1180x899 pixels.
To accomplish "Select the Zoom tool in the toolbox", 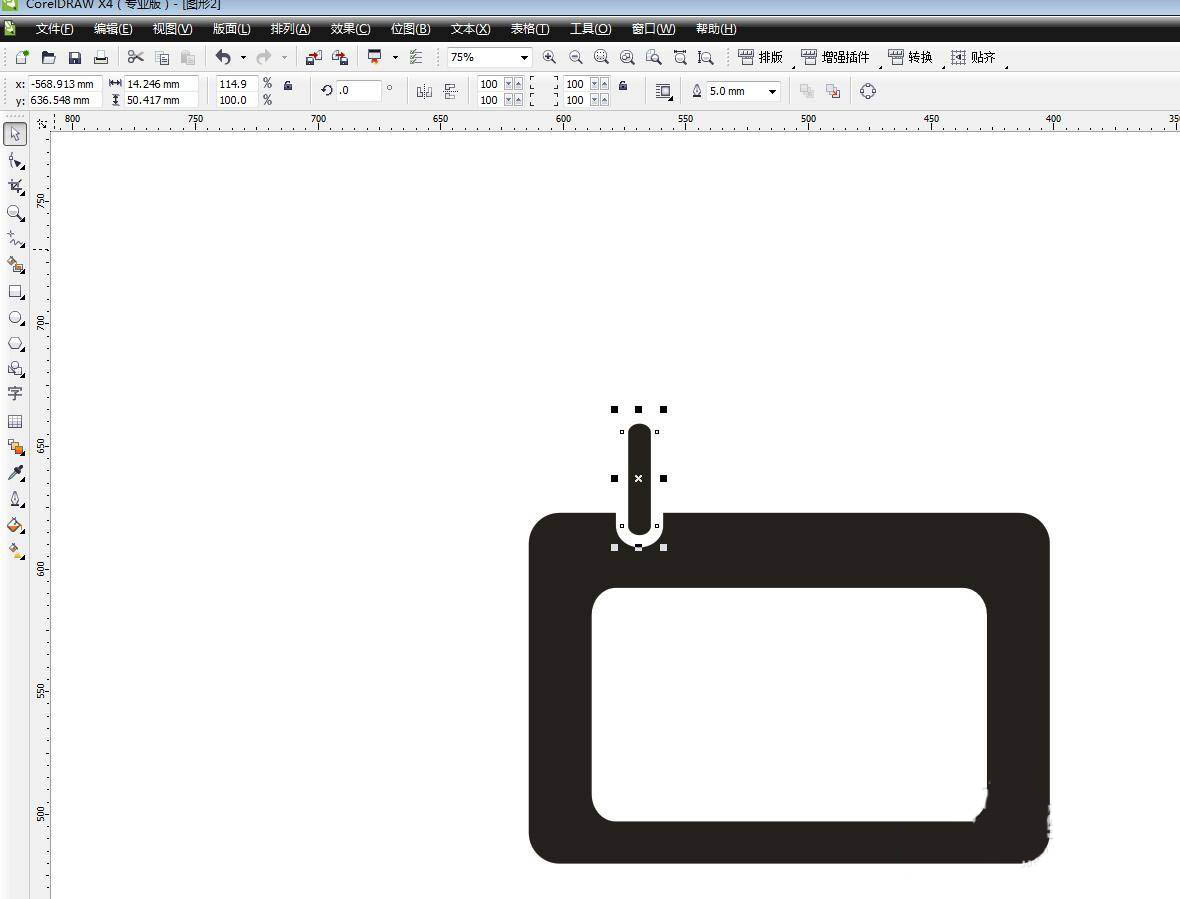I will [15, 213].
